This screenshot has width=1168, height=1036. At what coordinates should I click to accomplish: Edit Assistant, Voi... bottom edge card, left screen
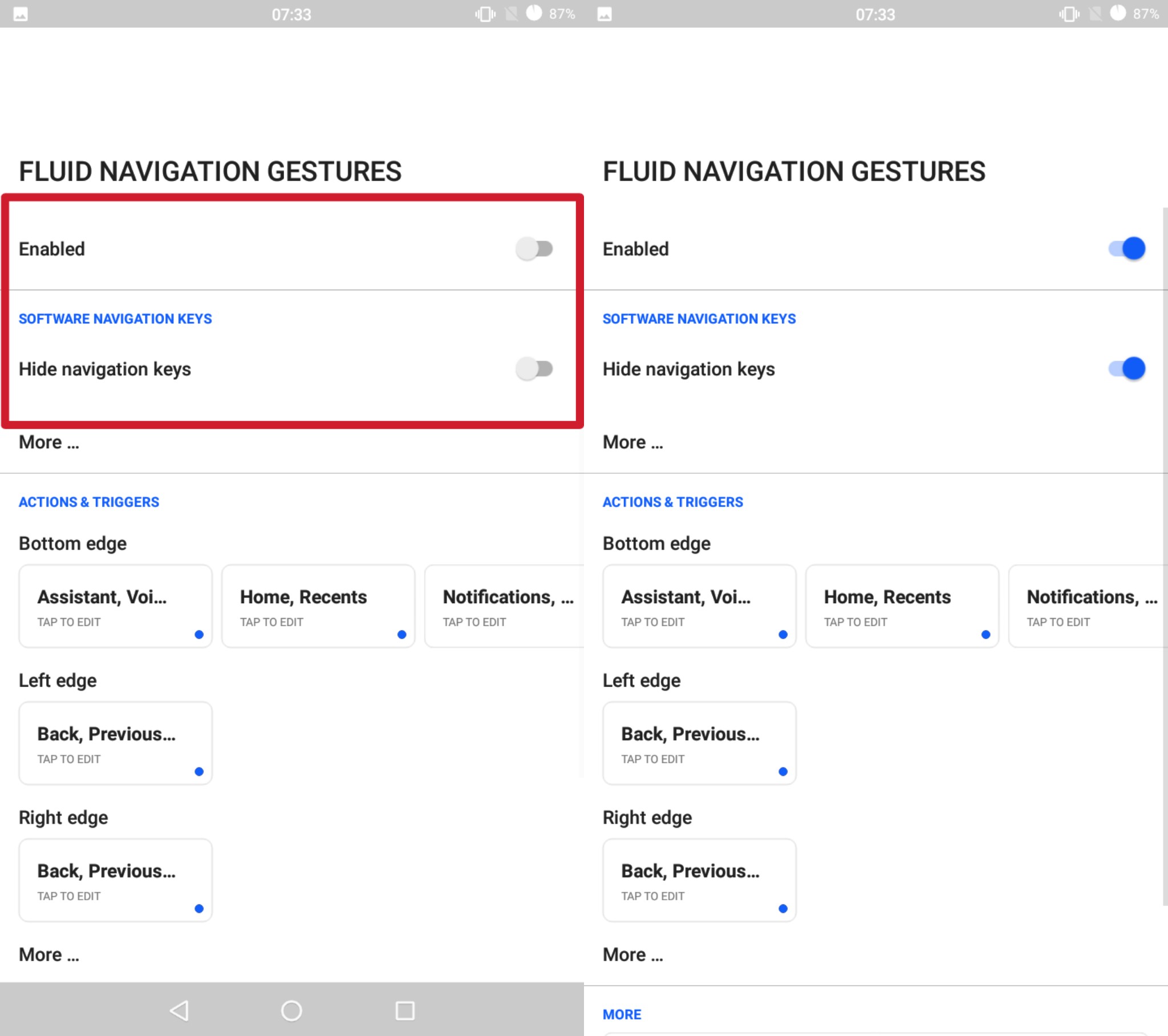115,606
